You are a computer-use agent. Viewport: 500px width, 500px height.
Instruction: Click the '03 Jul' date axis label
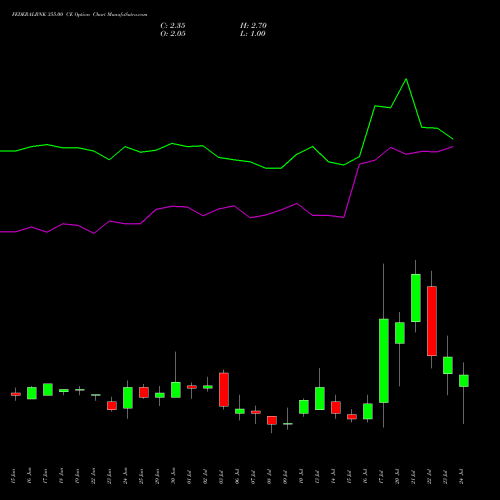coord(221,477)
